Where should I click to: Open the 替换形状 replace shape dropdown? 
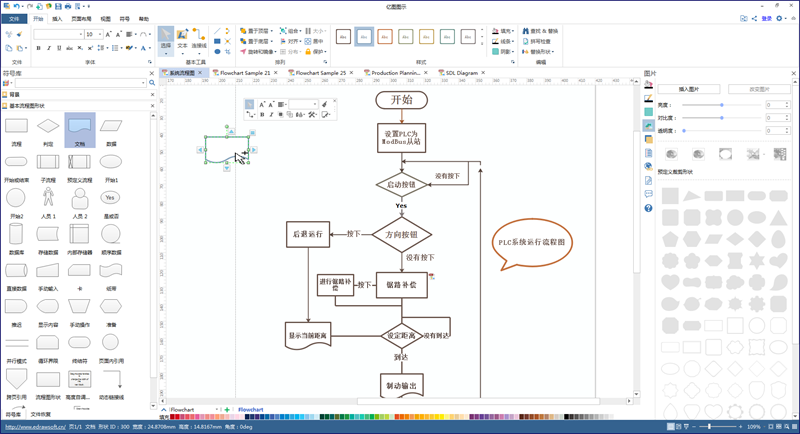click(538, 52)
